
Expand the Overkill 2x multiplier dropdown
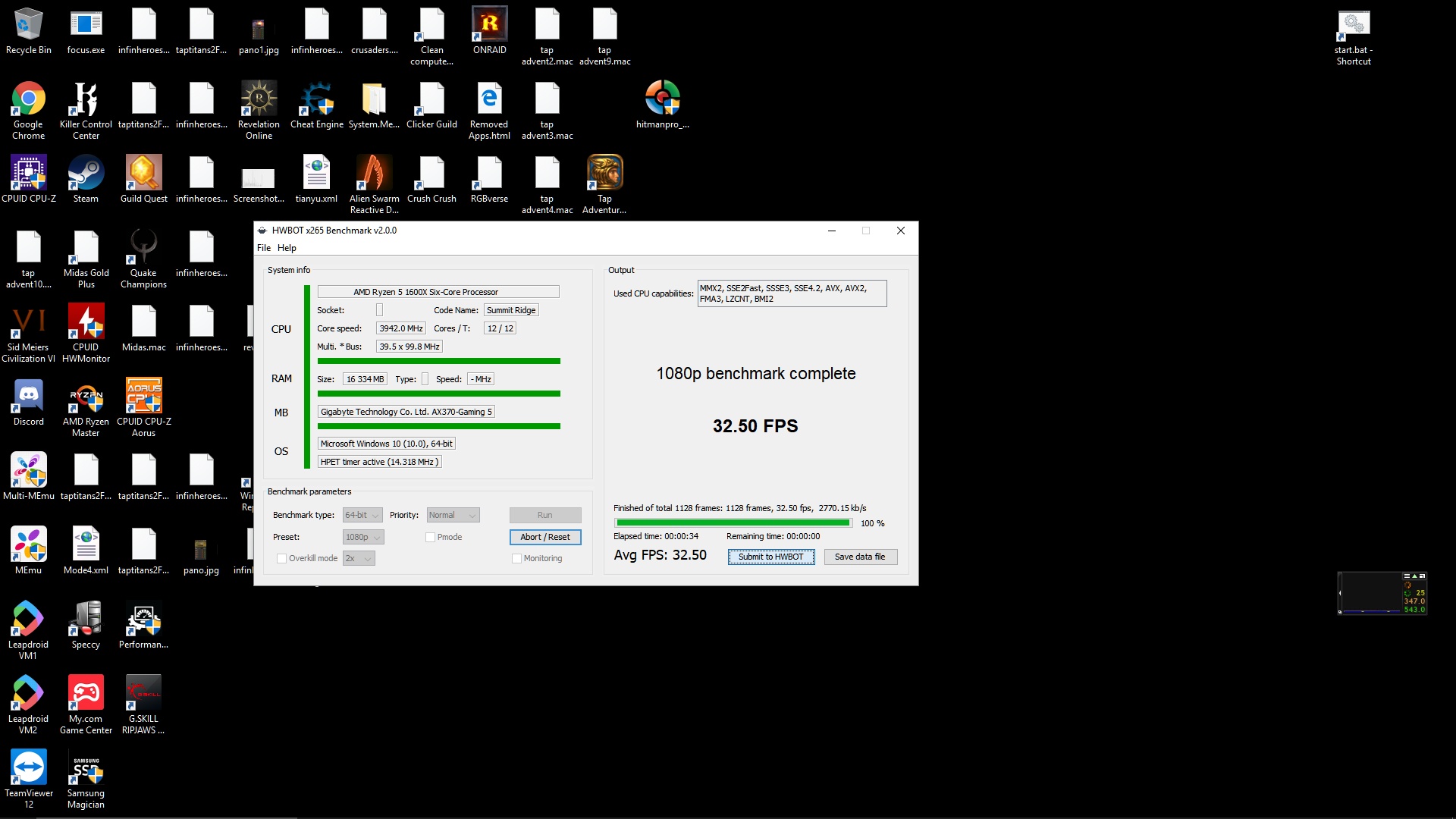click(359, 558)
